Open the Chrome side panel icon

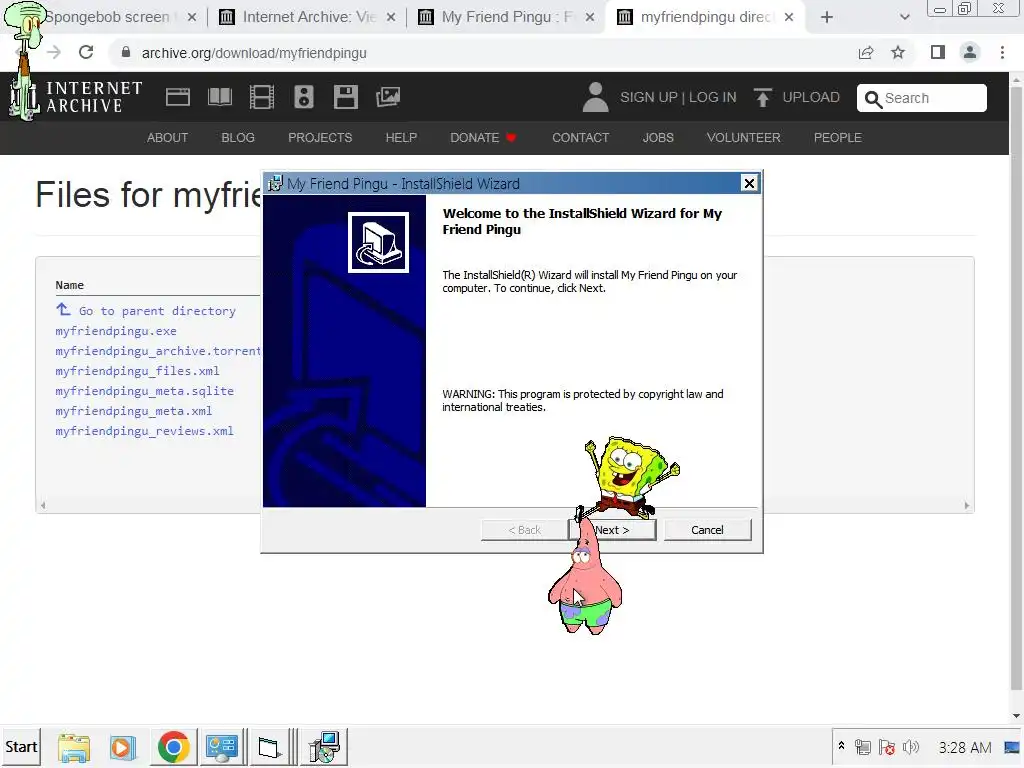(938, 52)
